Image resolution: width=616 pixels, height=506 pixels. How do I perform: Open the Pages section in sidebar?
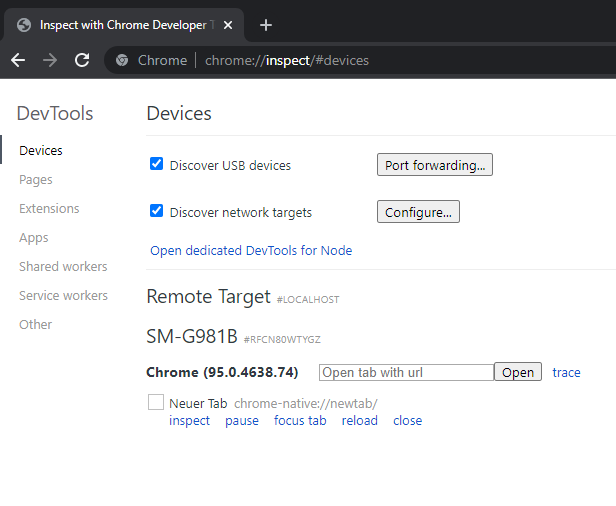36,180
